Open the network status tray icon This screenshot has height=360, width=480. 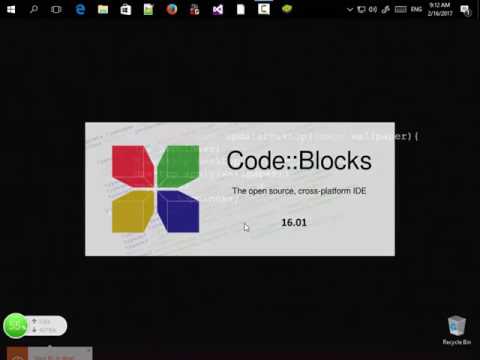coord(361,9)
